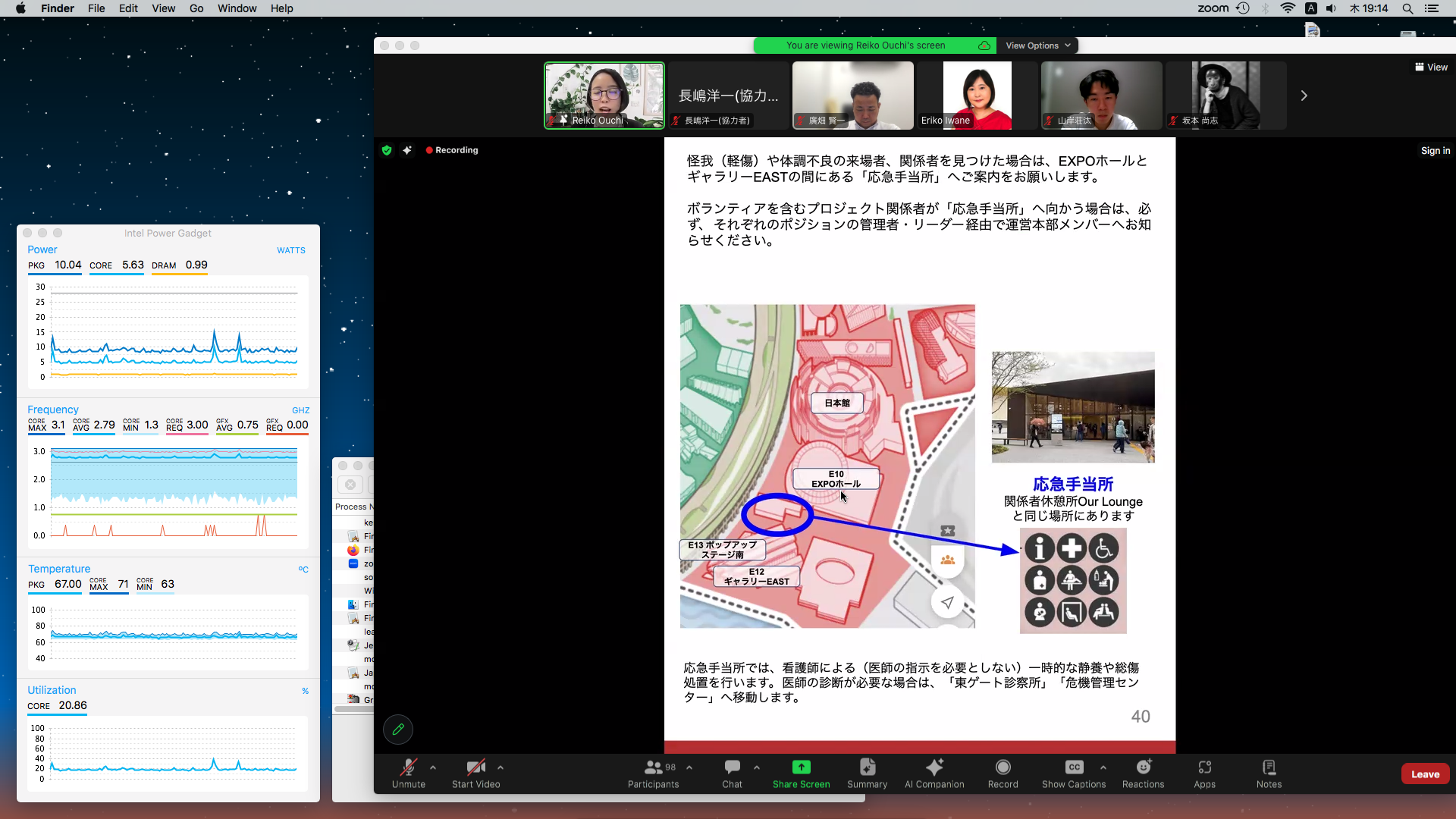Expand audio options chevron beside Unmute

[x=433, y=767]
